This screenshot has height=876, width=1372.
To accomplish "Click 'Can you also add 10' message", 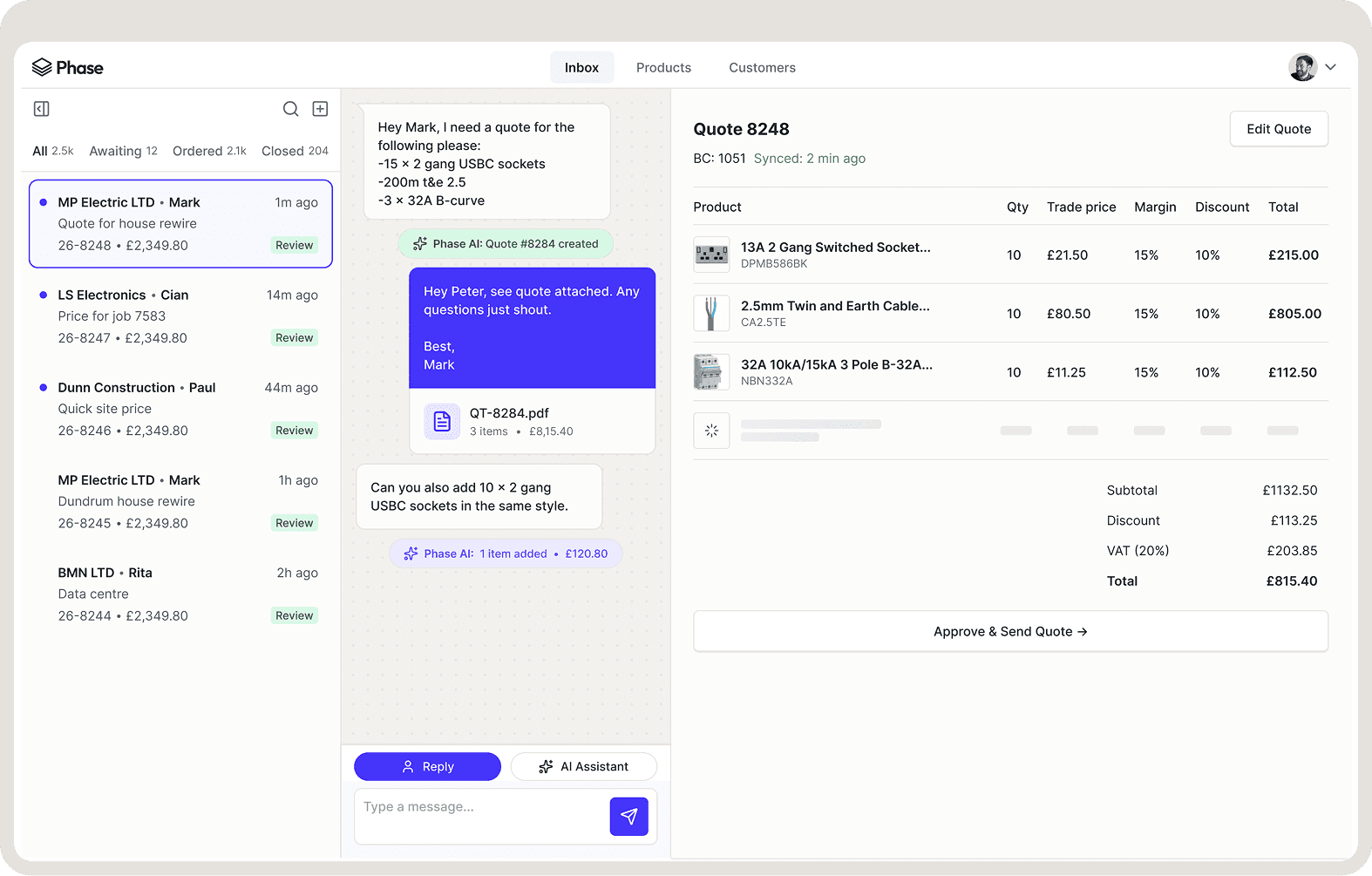I will [479, 497].
